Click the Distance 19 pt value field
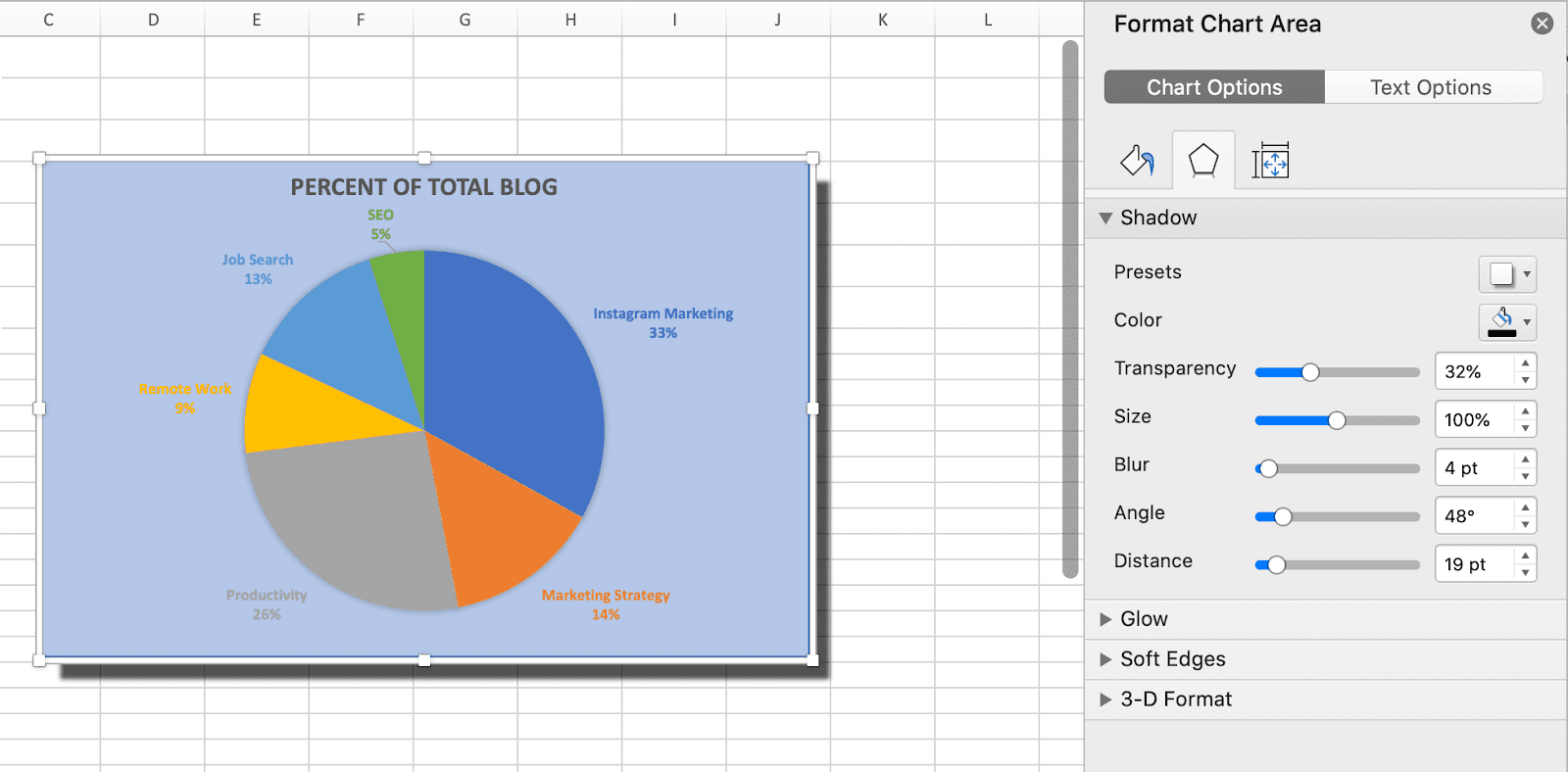Viewport: 1568px width, 772px height. pyautogui.click(x=1475, y=563)
